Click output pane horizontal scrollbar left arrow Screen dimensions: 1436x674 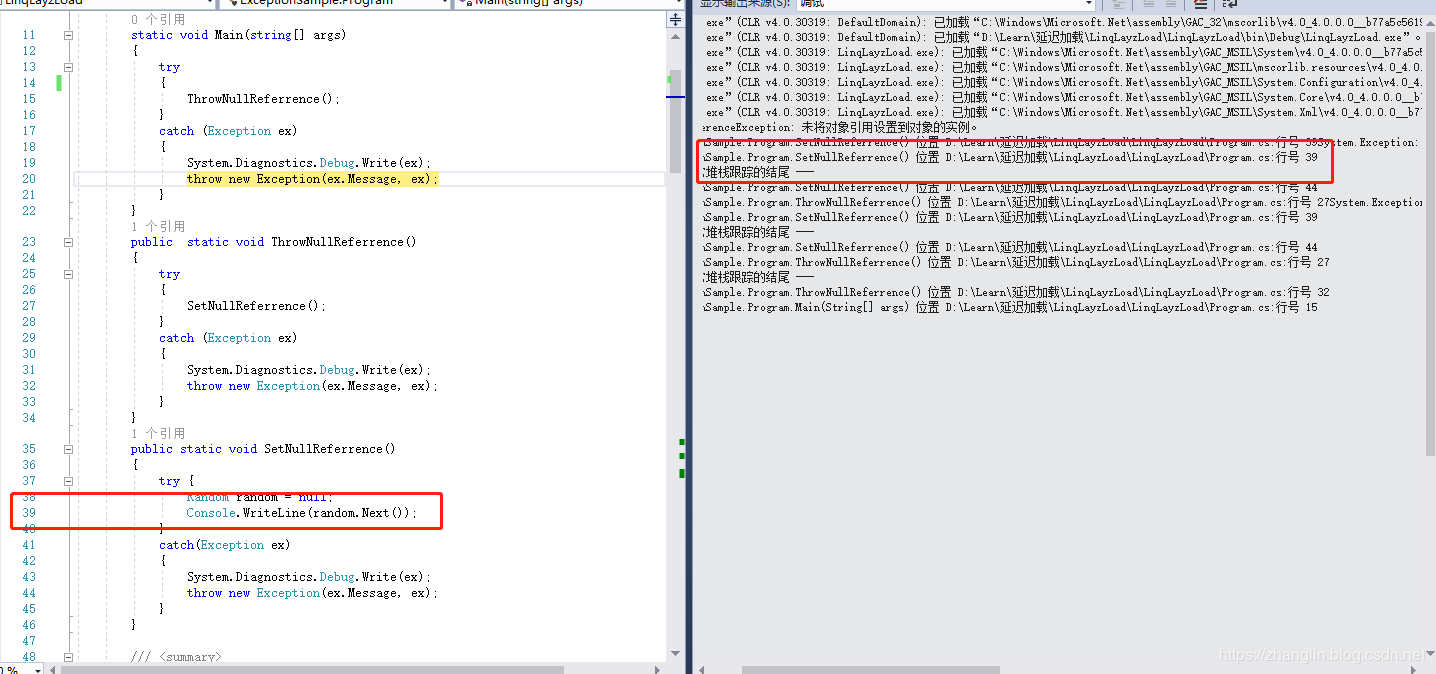pyautogui.click(x=703, y=669)
